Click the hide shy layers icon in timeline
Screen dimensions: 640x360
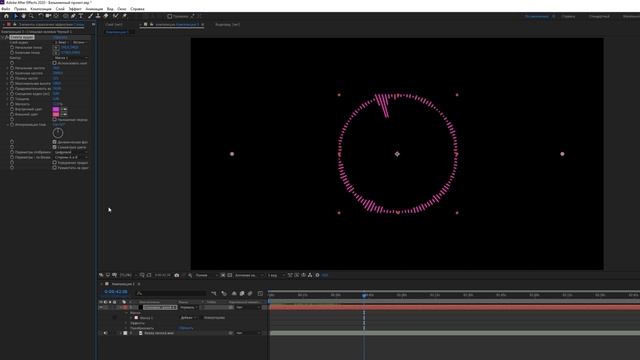pyautogui.click(x=234, y=293)
